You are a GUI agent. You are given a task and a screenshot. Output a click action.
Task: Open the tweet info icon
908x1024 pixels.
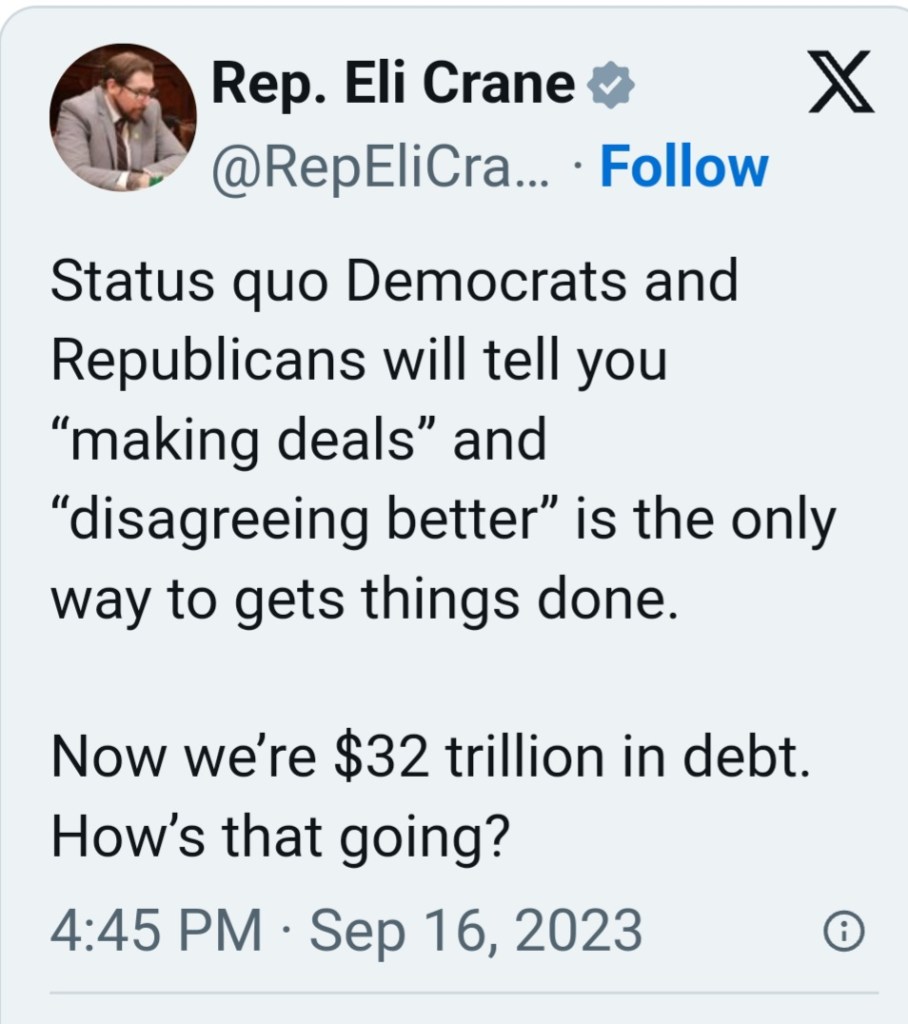click(842, 932)
